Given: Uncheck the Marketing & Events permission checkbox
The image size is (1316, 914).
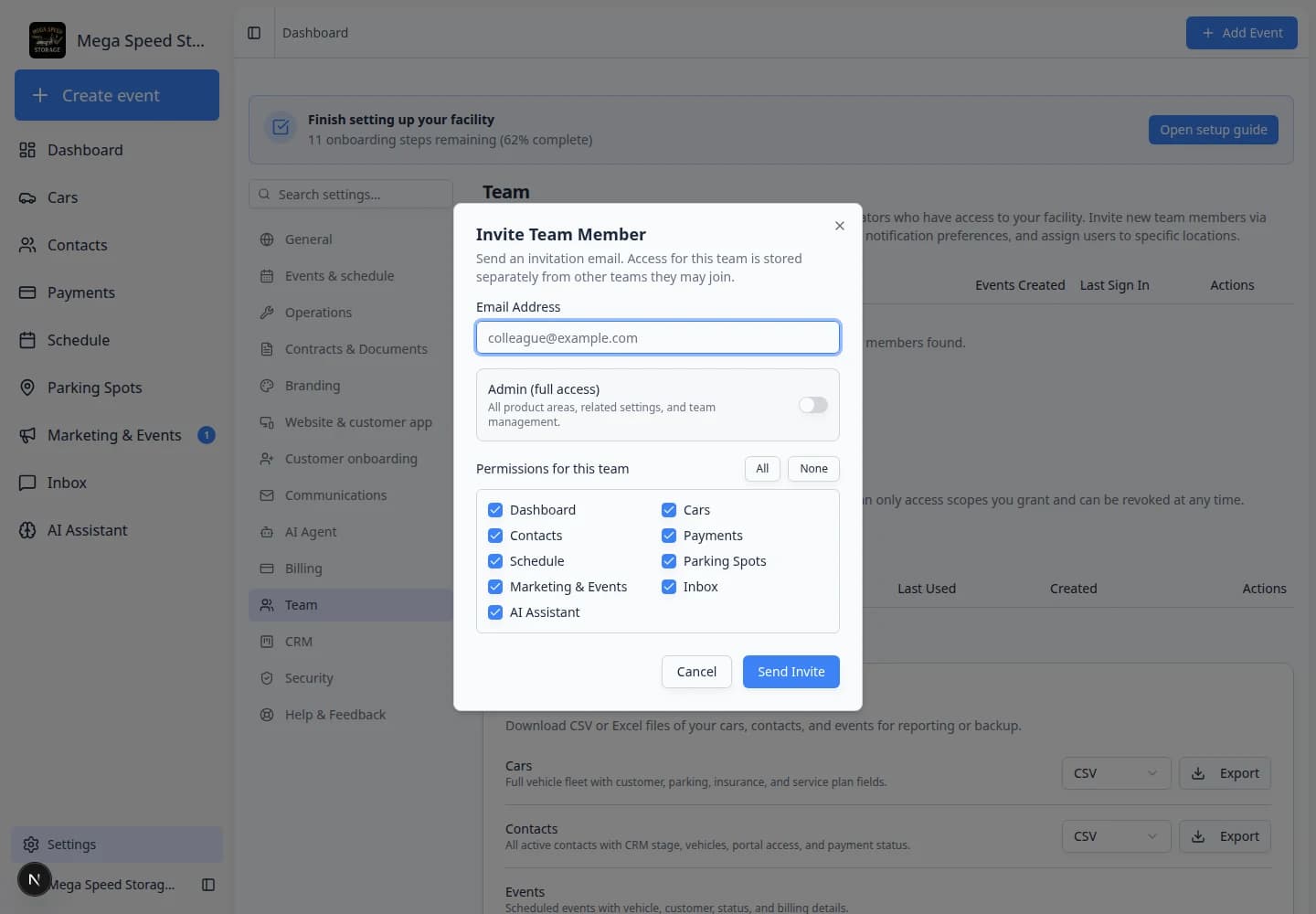Looking at the screenshot, I should pyautogui.click(x=495, y=587).
